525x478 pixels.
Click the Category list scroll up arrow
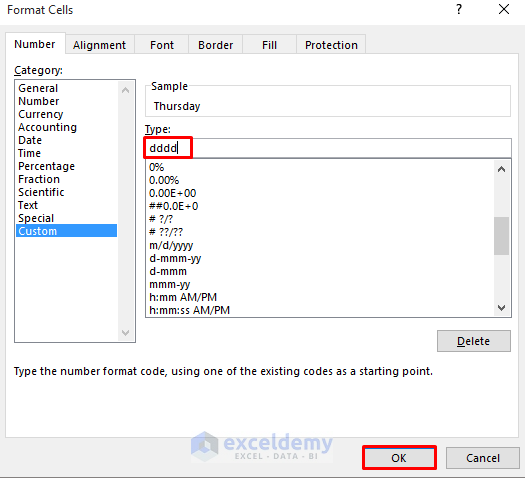click(126, 90)
